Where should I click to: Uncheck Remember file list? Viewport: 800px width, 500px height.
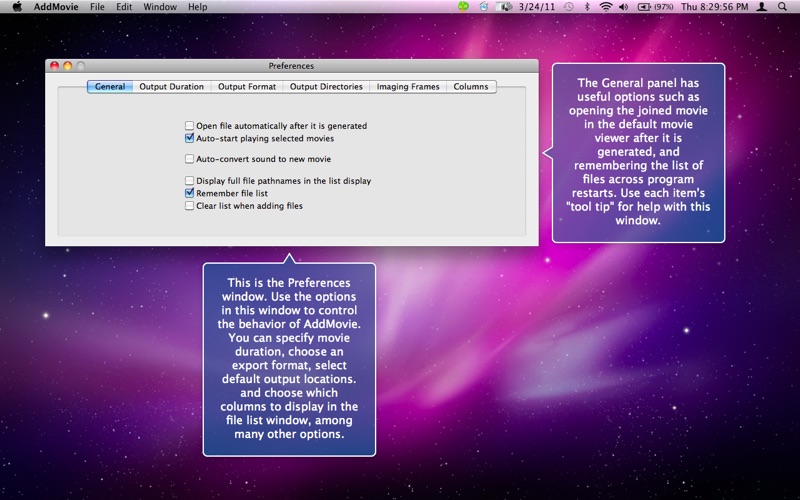tap(189, 193)
